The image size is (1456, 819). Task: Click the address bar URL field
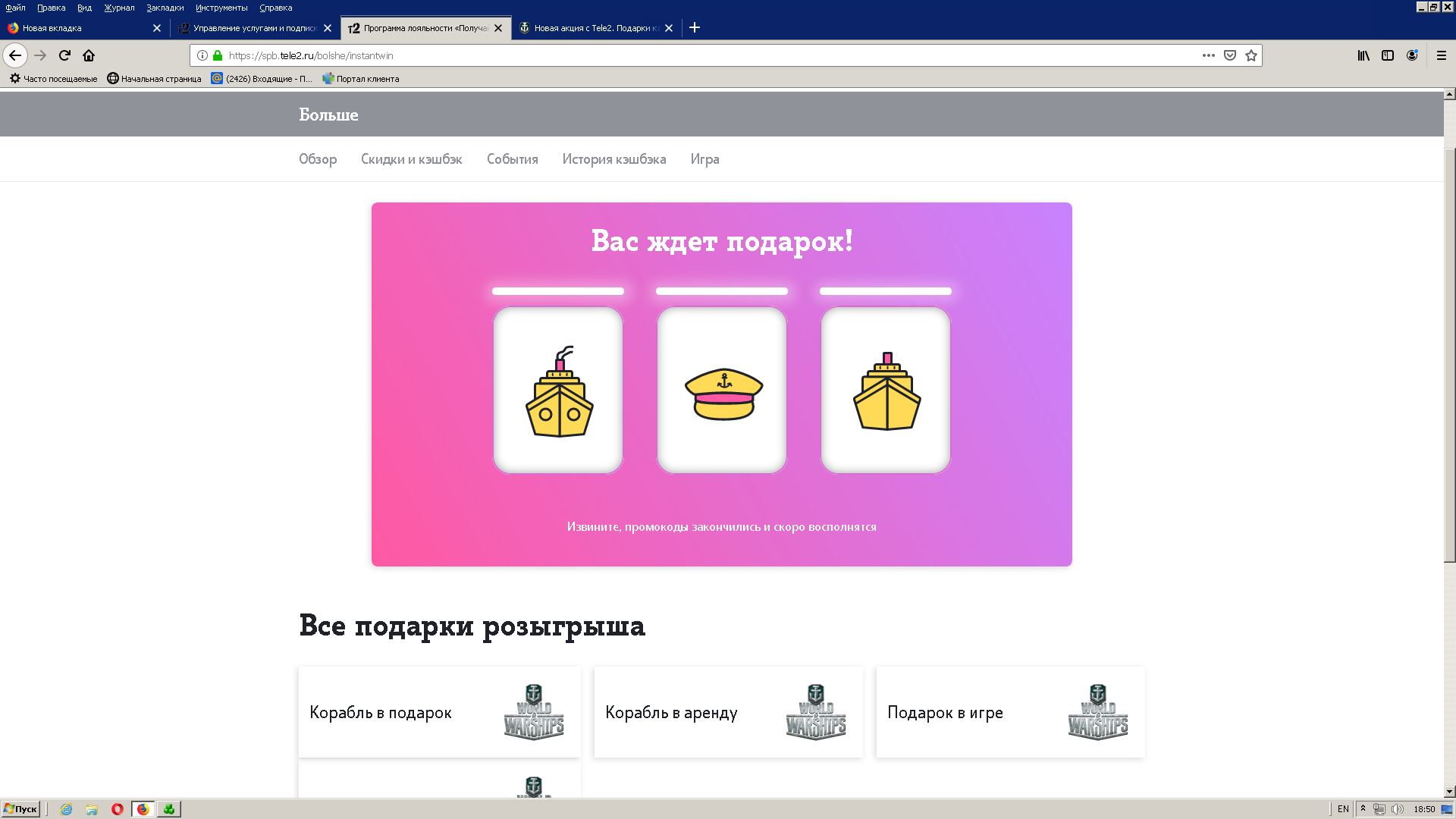click(x=713, y=55)
